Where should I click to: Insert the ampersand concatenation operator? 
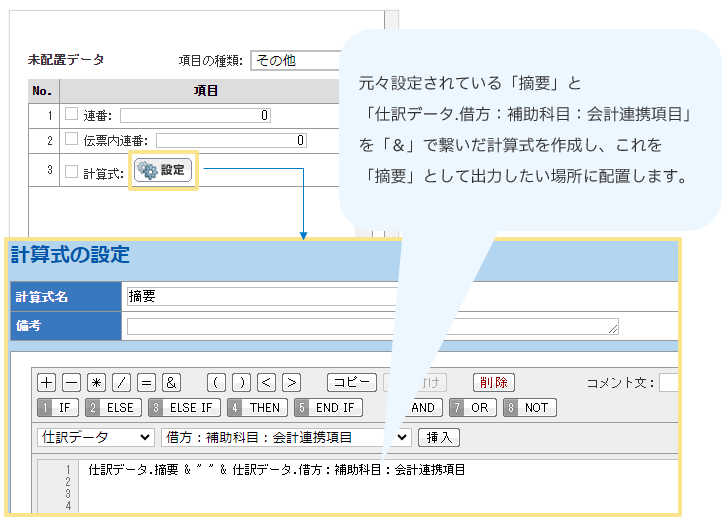171,382
